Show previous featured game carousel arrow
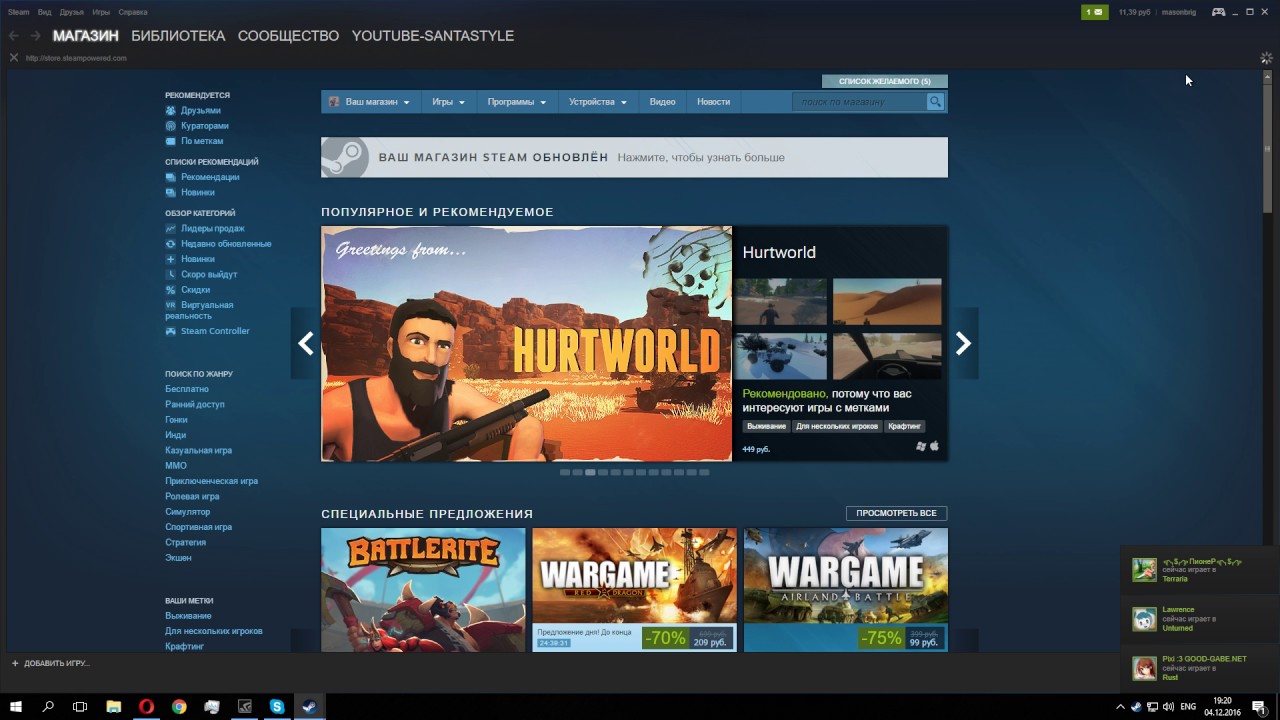Viewport: 1280px width, 720px height. click(305, 344)
